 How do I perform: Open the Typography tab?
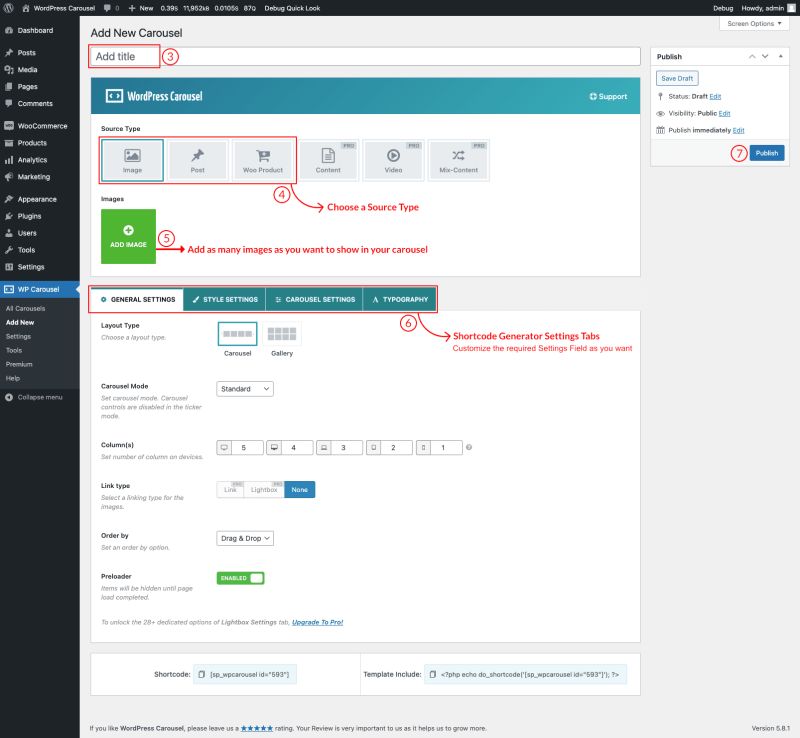pyautogui.click(x=402, y=298)
